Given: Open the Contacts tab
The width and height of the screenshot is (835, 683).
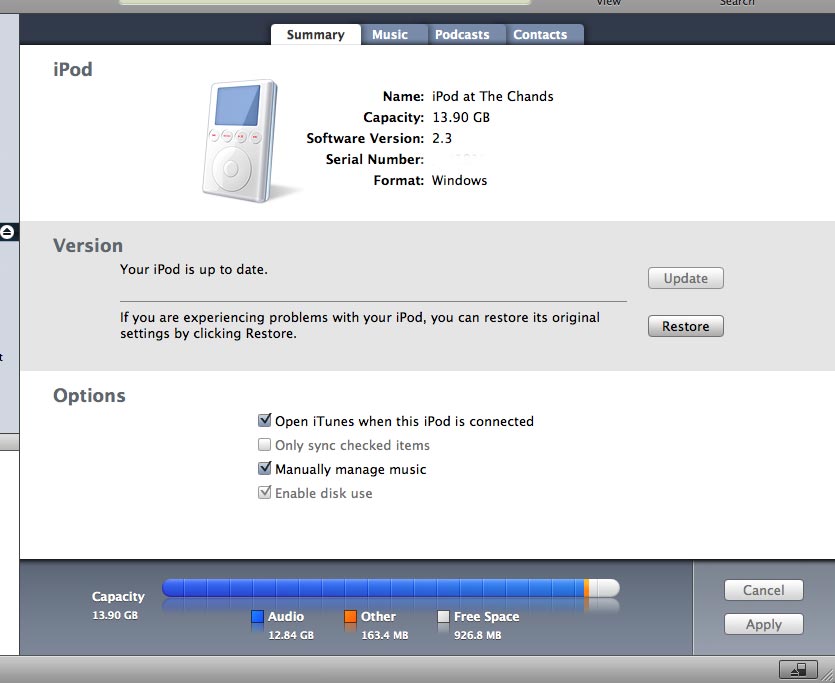Looking at the screenshot, I should tap(540, 35).
